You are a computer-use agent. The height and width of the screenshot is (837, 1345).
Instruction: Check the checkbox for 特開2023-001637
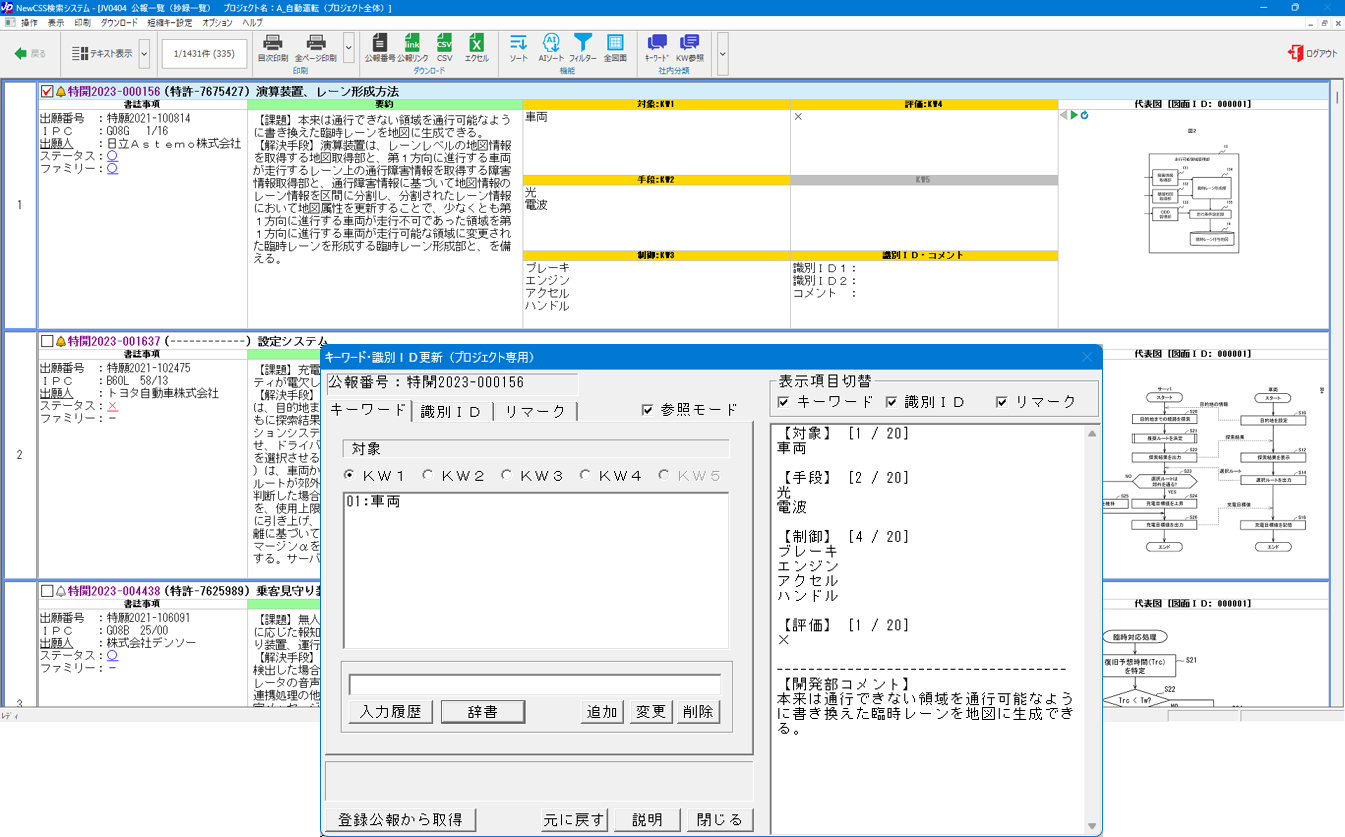[47, 341]
